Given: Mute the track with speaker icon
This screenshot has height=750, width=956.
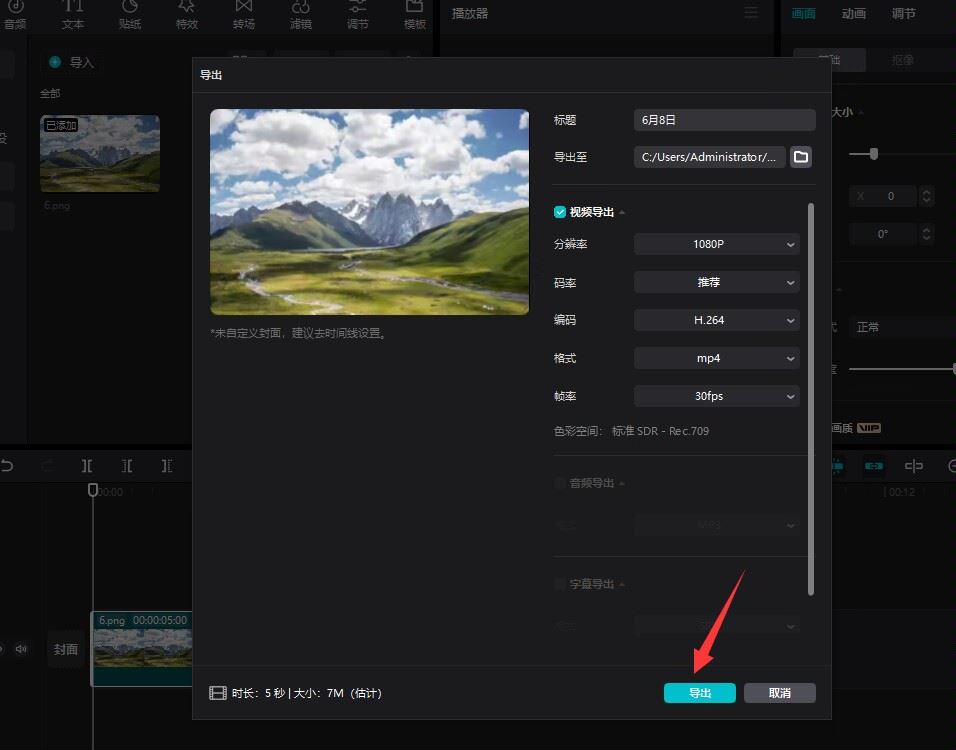Looking at the screenshot, I should (x=21, y=649).
